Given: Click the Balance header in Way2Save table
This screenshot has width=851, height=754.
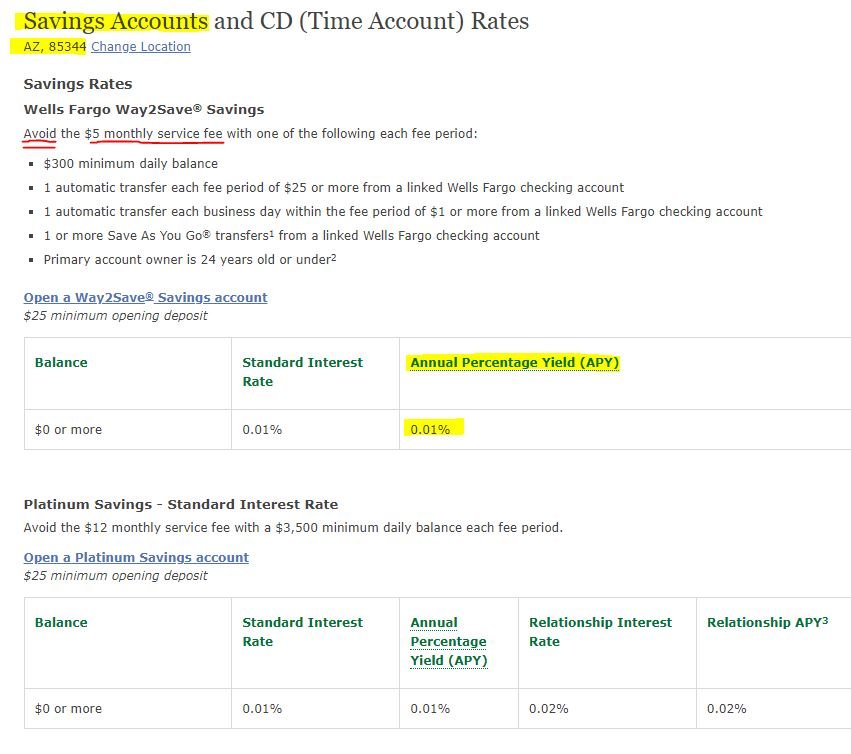Looking at the screenshot, I should (61, 363).
